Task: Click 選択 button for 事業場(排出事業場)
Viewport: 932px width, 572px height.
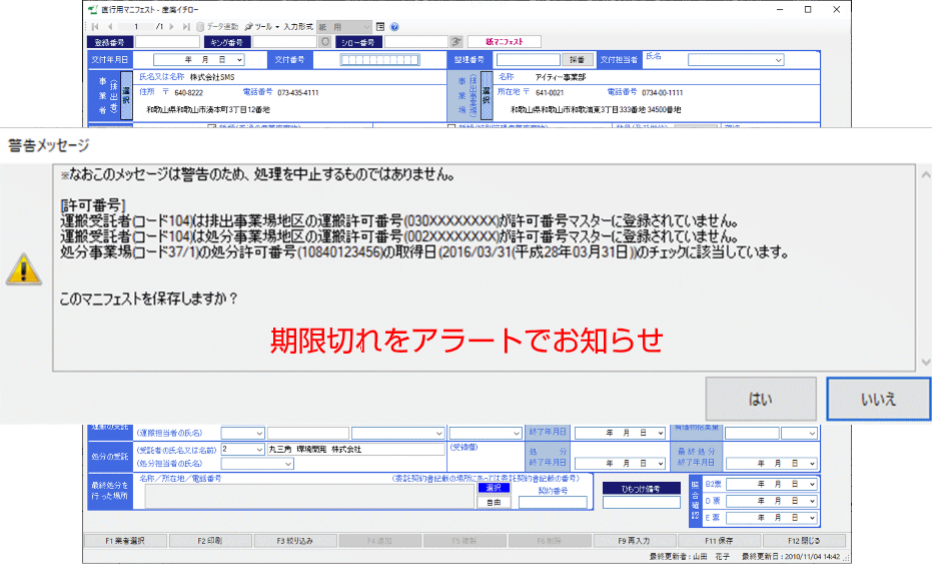Action: pyautogui.click(x=486, y=95)
